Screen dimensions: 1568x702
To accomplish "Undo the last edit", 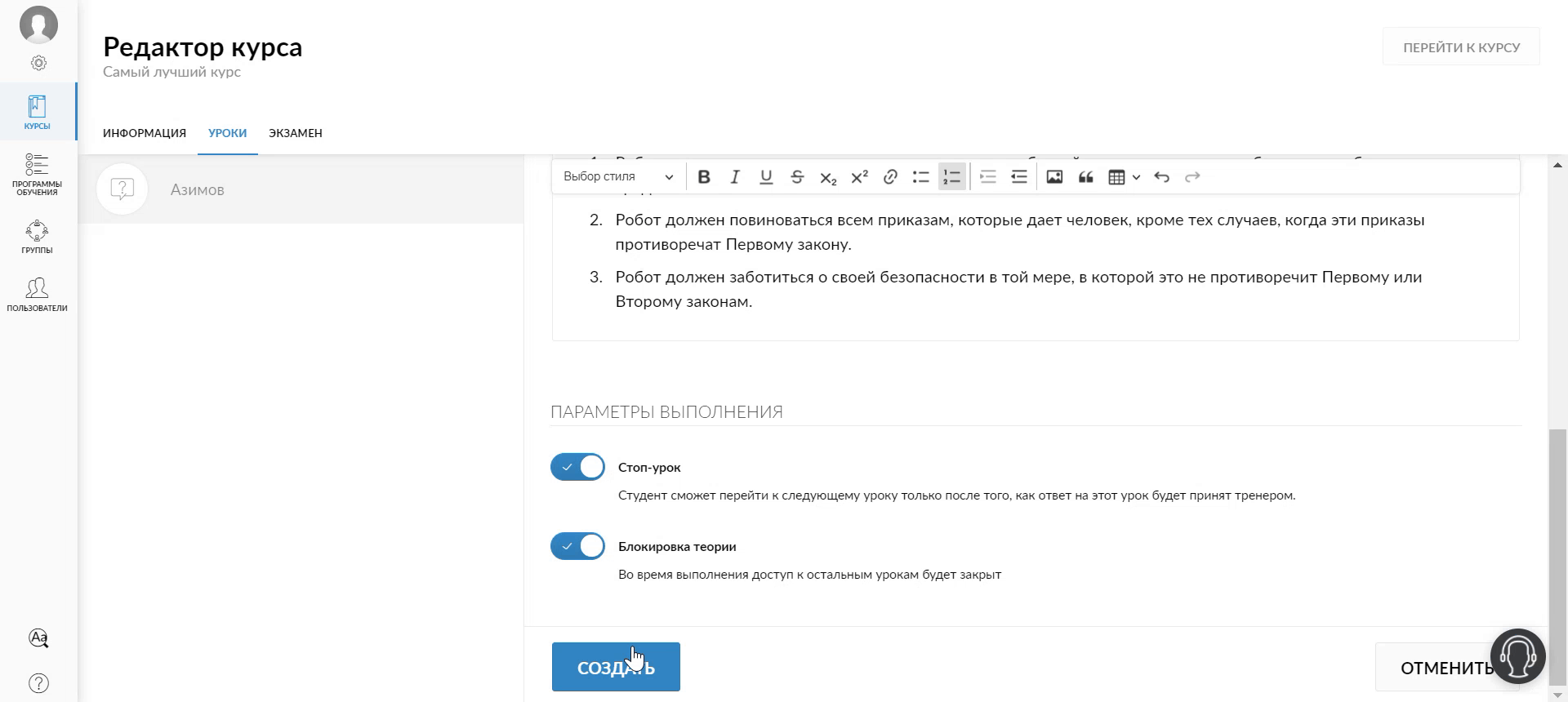I will [x=1161, y=177].
